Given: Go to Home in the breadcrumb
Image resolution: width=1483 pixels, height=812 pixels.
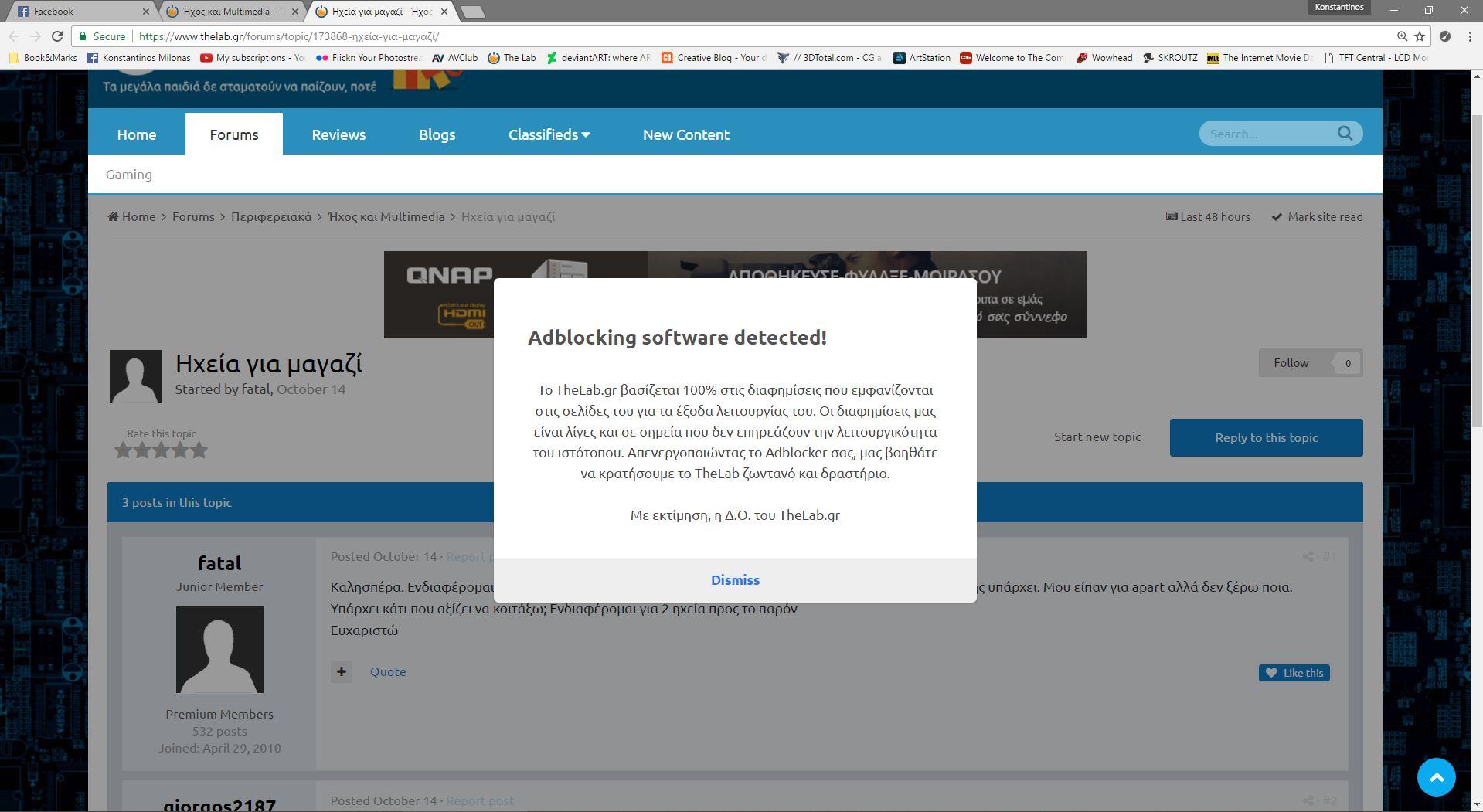Looking at the screenshot, I should pyautogui.click(x=132, y=217).
